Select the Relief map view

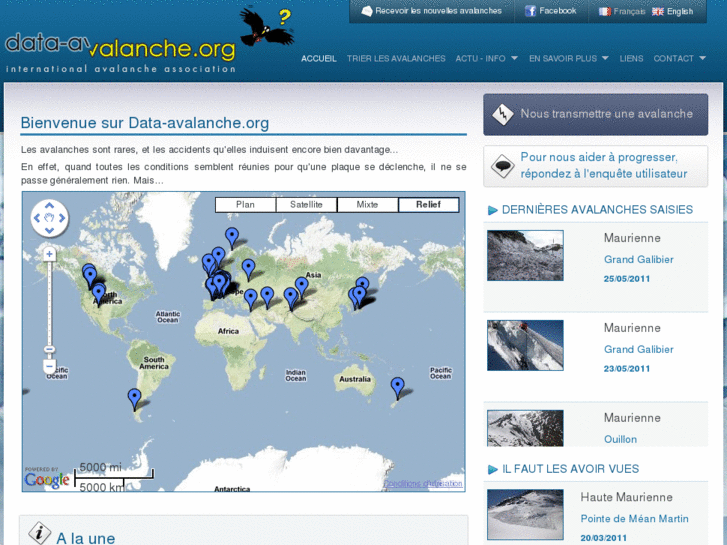click(428, 205)
